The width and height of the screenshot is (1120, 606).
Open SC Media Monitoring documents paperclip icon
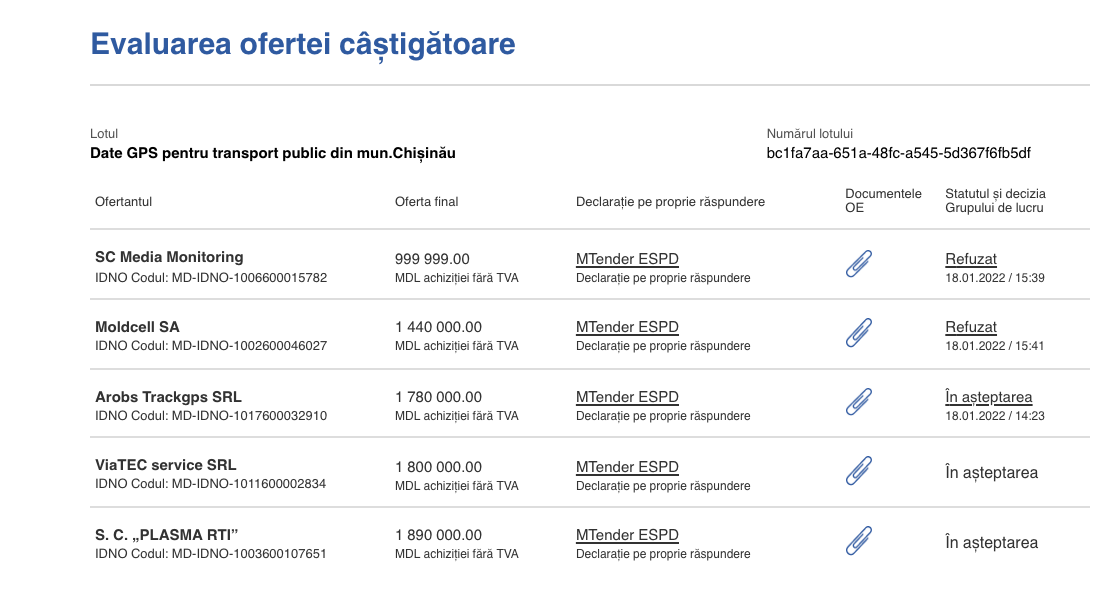click(859, 263)
